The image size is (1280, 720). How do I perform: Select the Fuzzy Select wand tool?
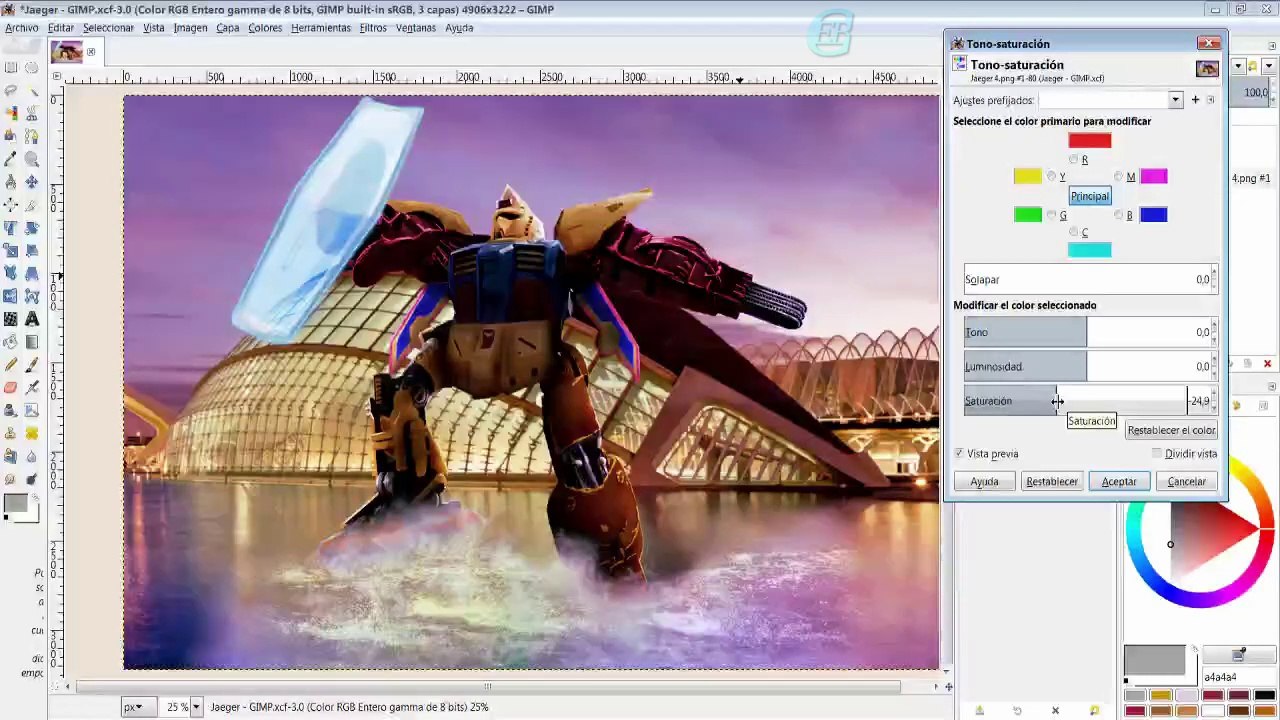pyautogui.click(x=32, y=91)
